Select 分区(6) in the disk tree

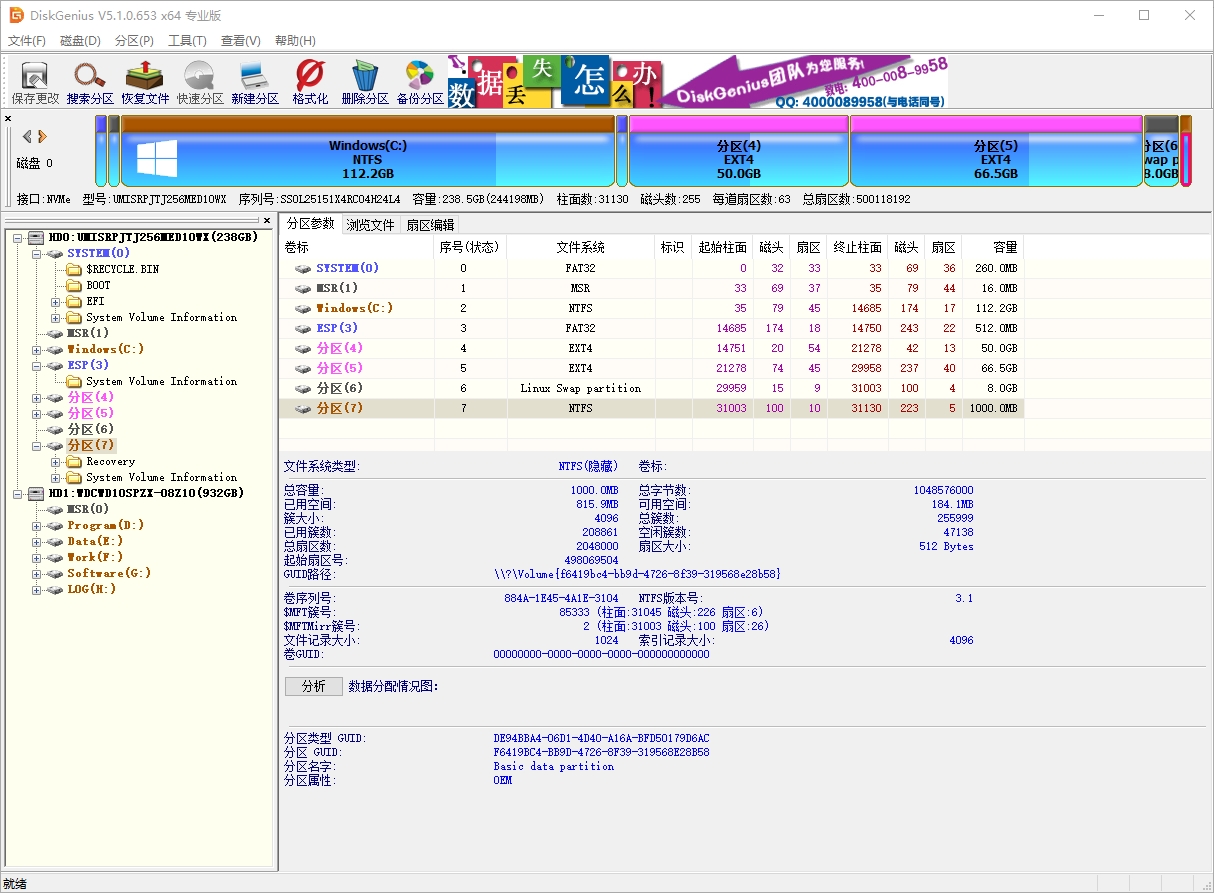coord(91,429)
